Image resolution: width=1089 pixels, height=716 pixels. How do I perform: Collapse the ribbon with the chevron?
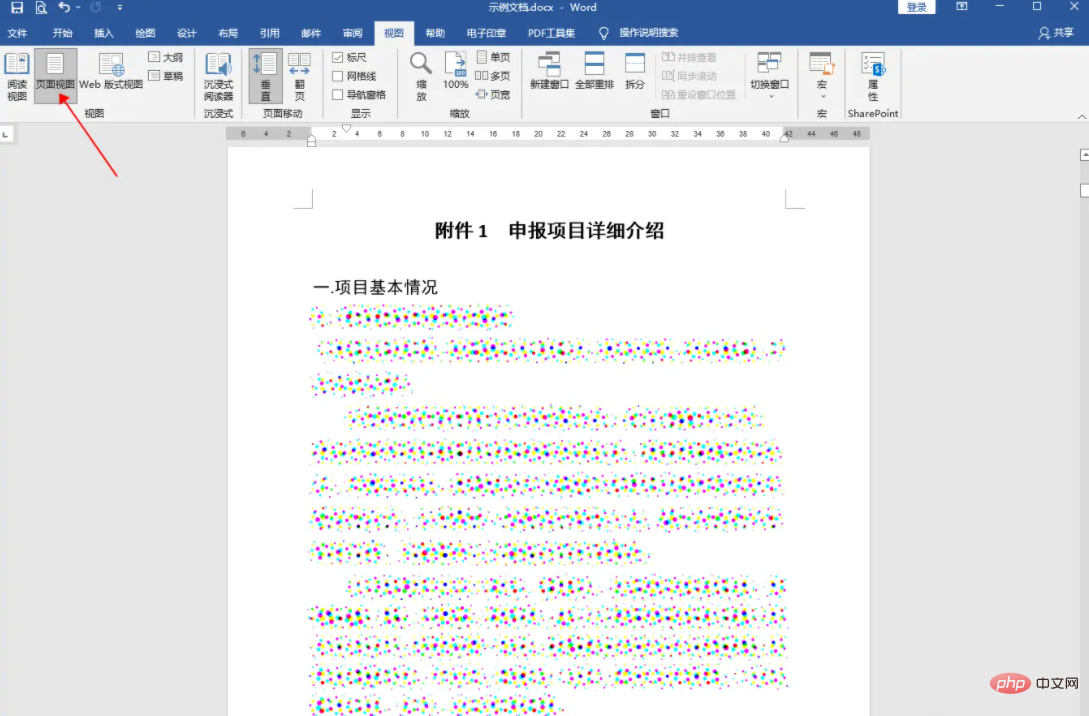1081,117
